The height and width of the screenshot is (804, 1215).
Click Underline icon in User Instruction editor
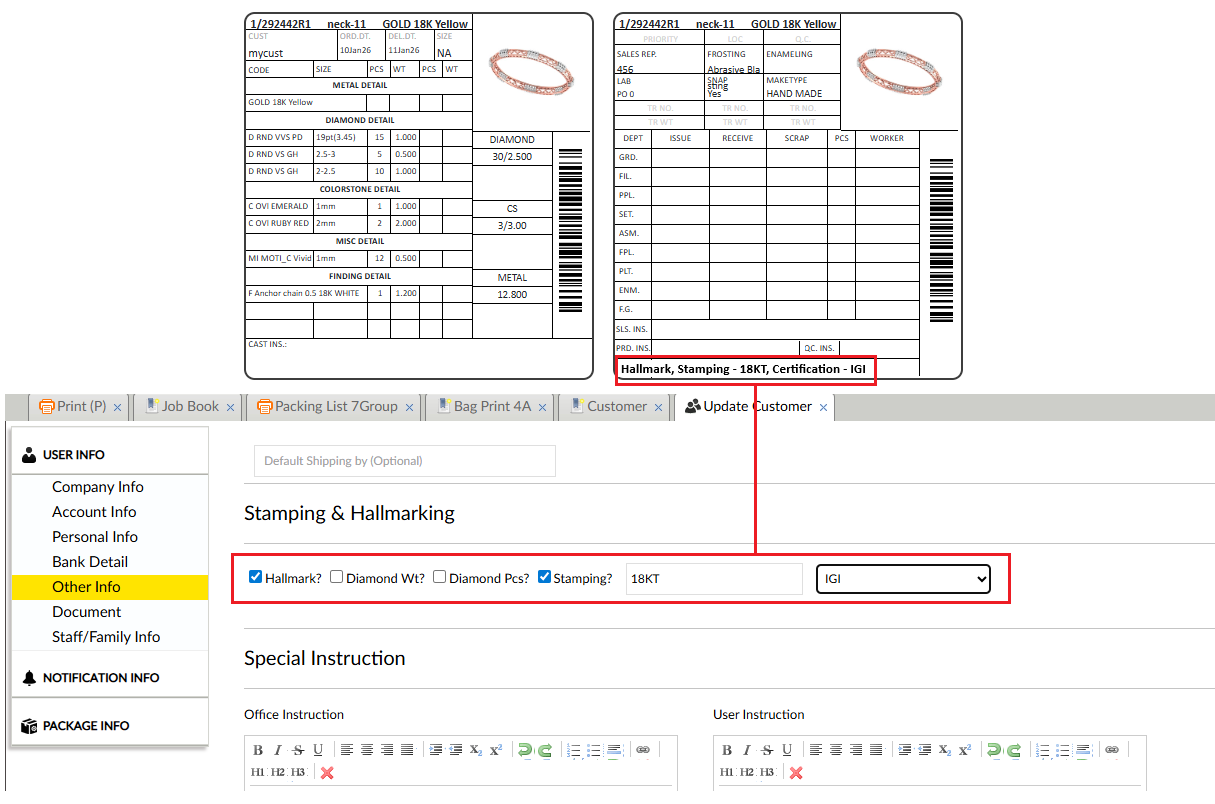(x=787, y=750)
